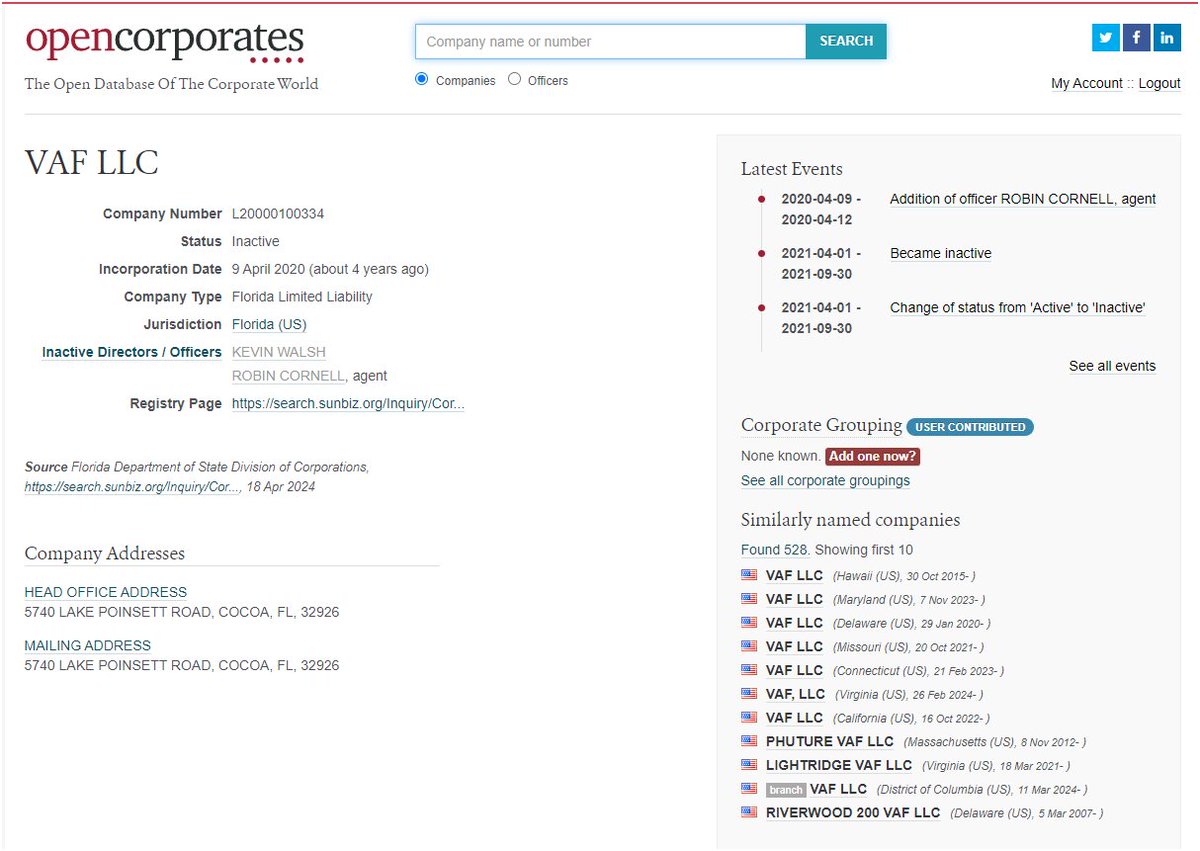The width and height of the screenshot is (1200, 851).
Task: Click the SEARCH button
Action: (x=846, y=41)
